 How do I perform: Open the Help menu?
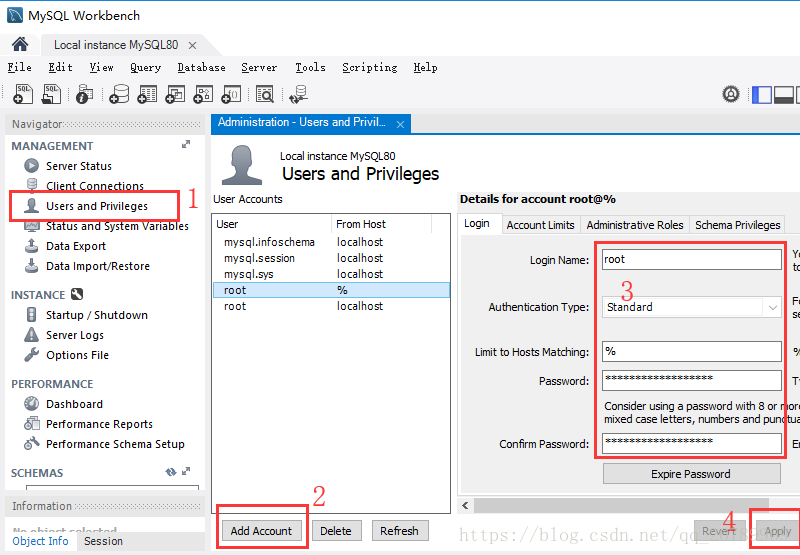point(426,67)
